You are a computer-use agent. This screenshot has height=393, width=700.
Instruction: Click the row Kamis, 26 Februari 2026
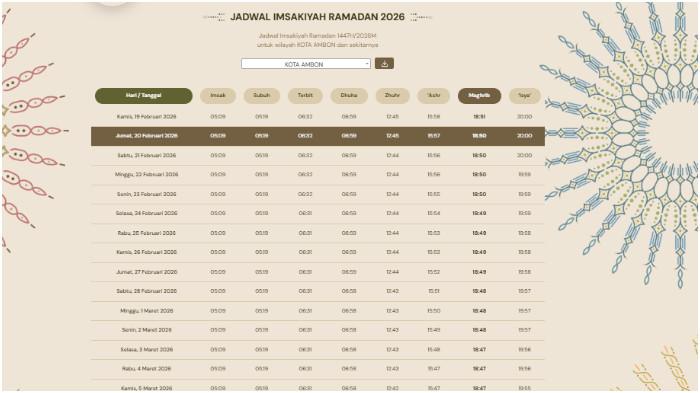point(318,252)
